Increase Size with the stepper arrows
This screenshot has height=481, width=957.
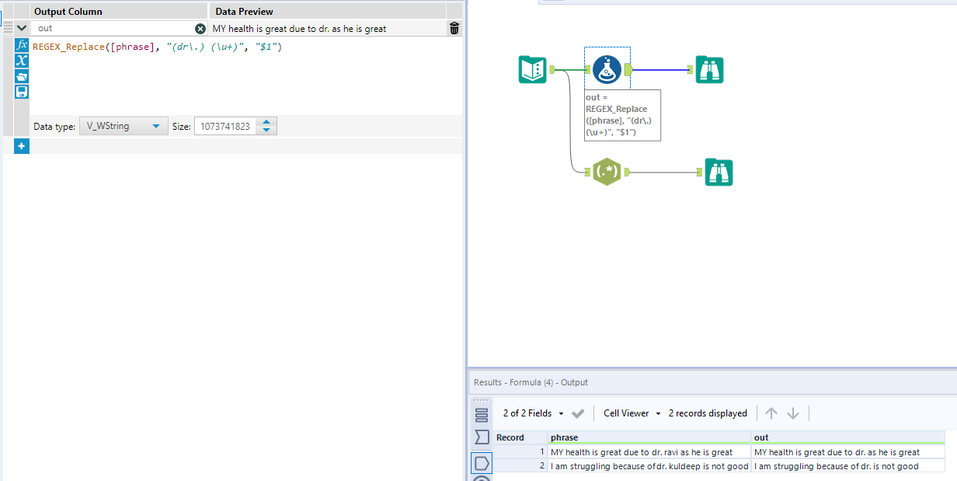[x=267, y=123]
